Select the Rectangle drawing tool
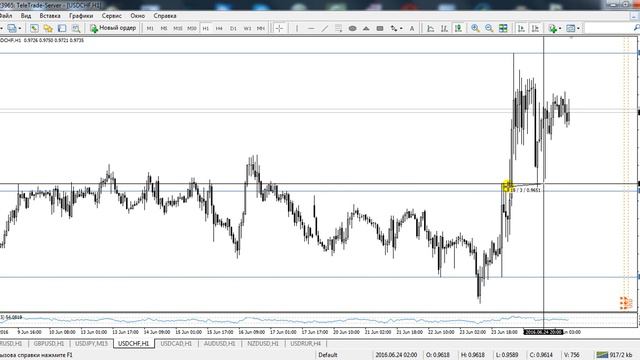Screen dimensions: 640x360 pos(380,28)
